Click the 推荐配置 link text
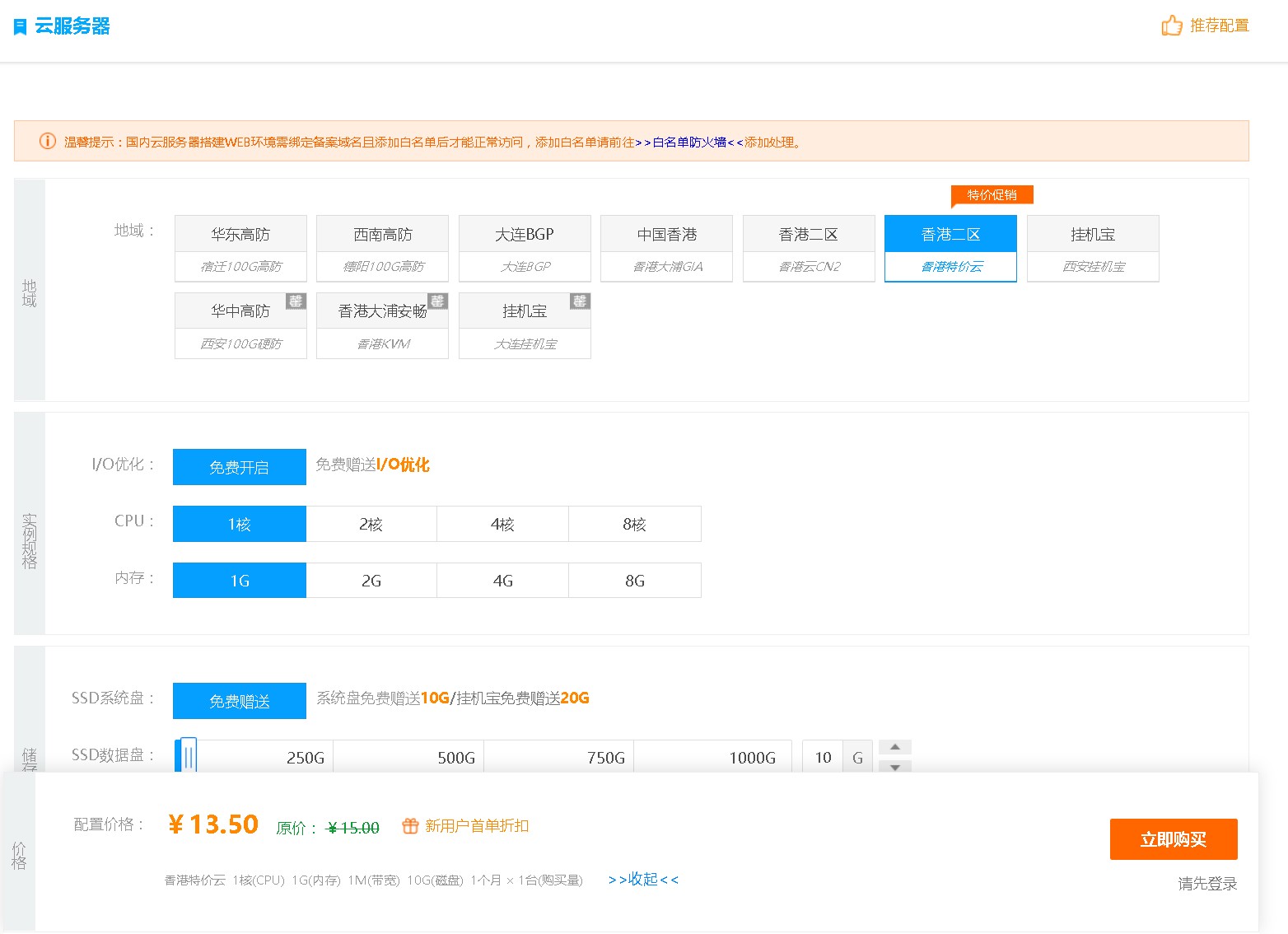 coord(1220,26)
